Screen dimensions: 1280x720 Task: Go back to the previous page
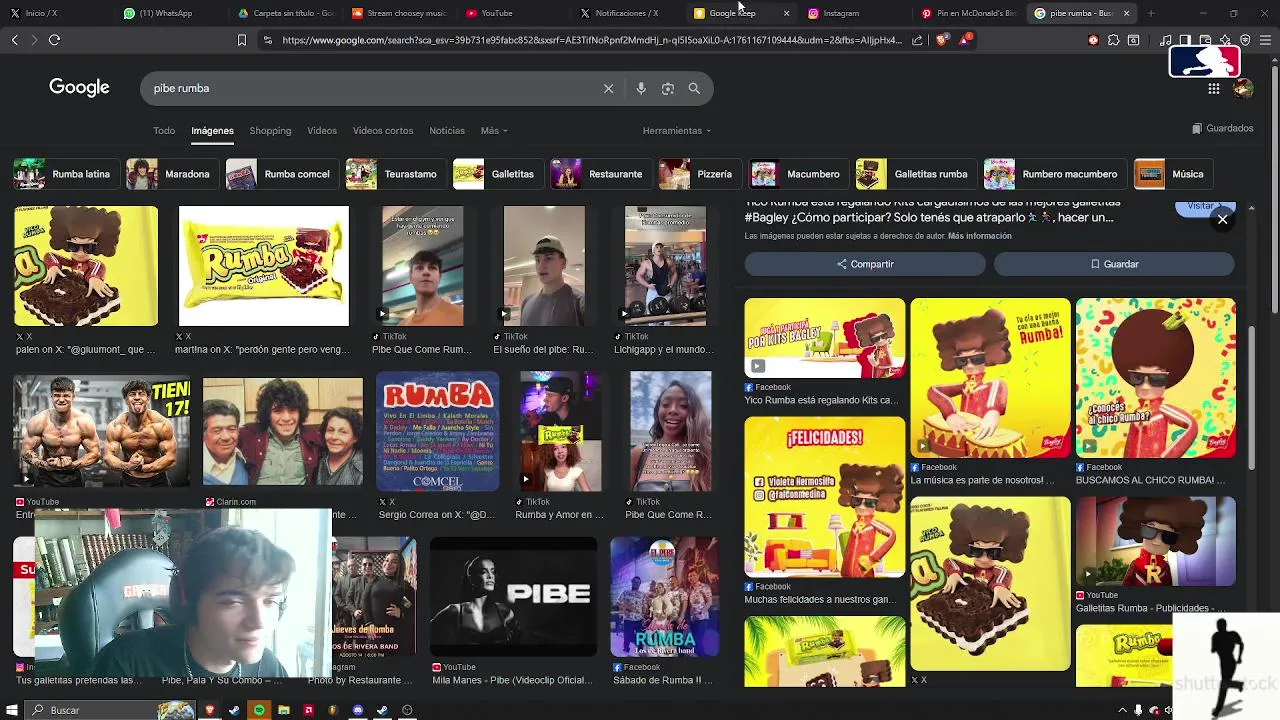coord(14,40)
